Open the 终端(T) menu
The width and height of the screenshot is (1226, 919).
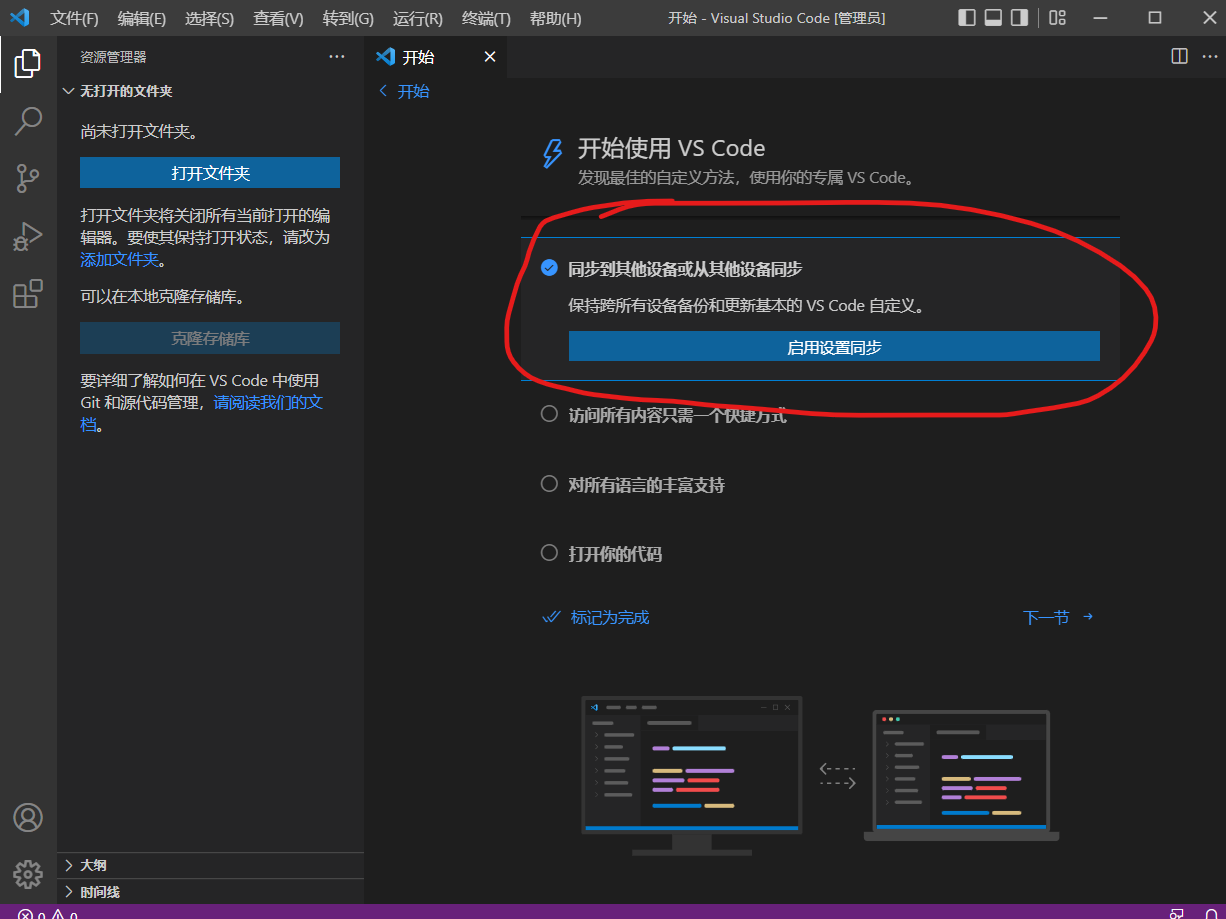point(486,18)
